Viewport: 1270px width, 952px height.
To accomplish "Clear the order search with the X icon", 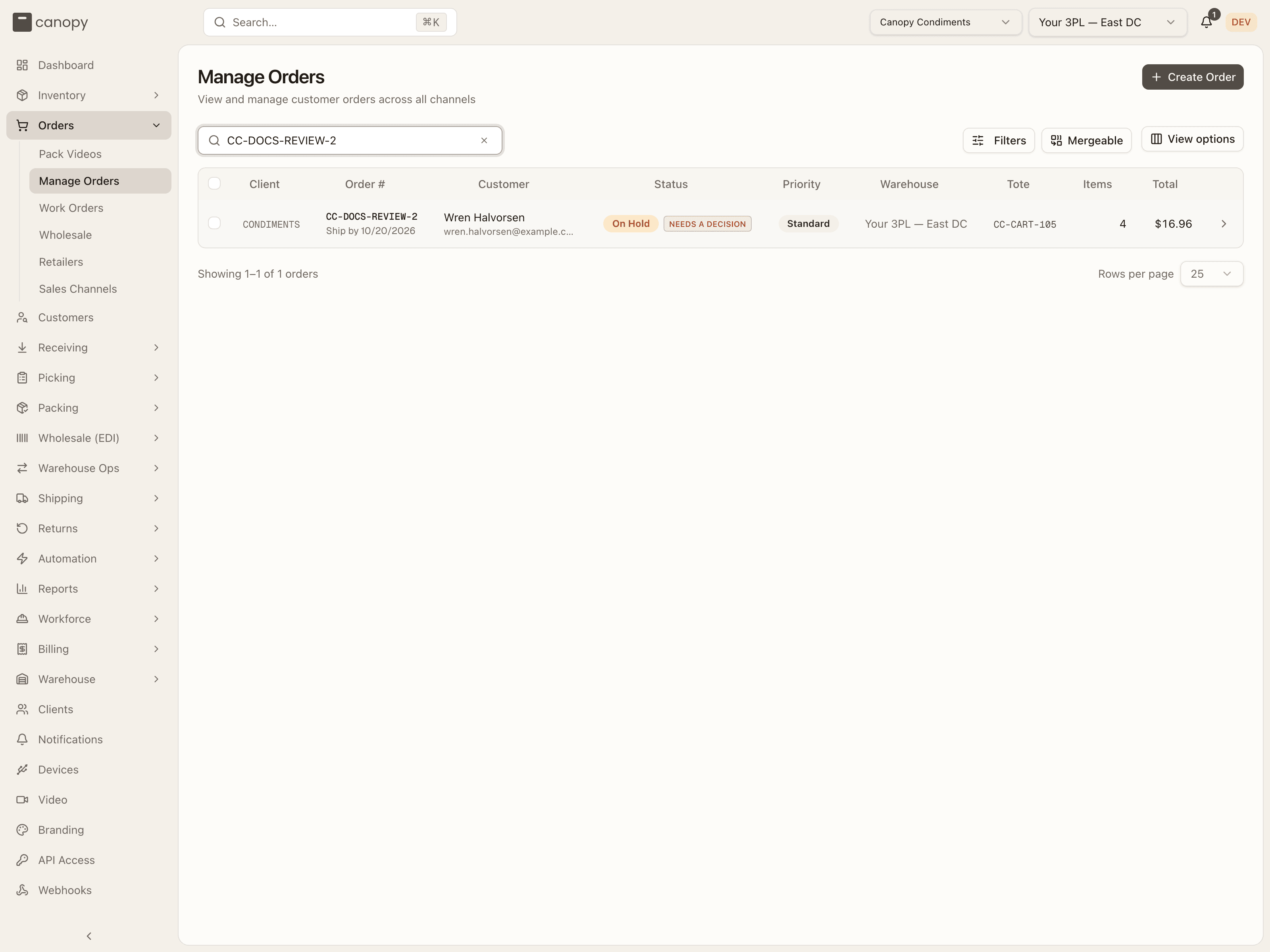I will pyautogui.click(x=484, y=140).
